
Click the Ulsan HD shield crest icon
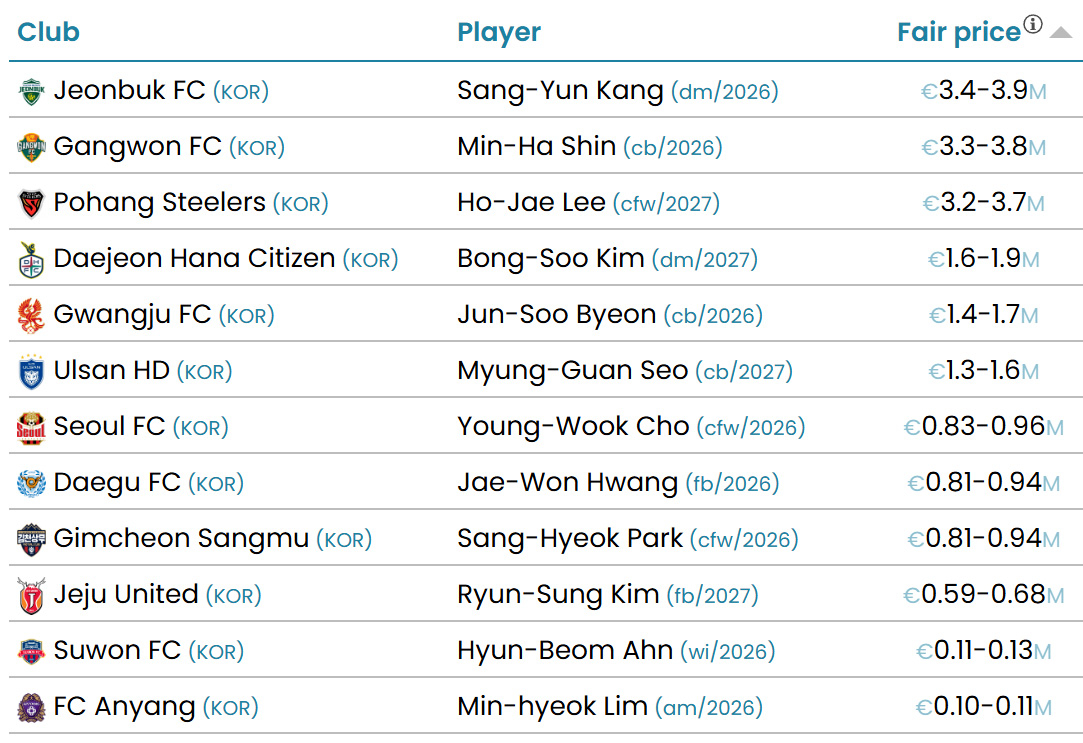point(31,372)
